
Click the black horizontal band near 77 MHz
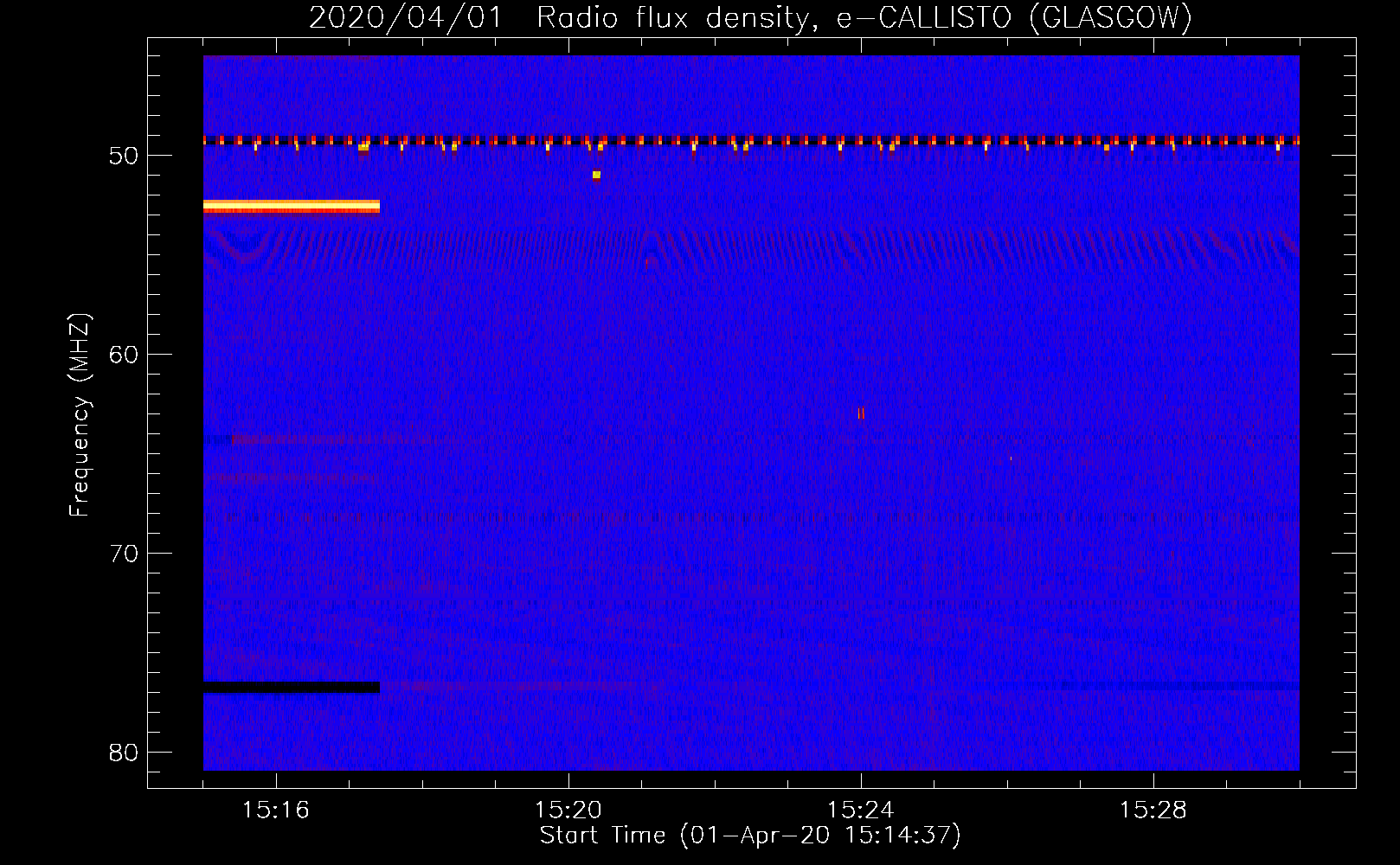tap(292, 688)
